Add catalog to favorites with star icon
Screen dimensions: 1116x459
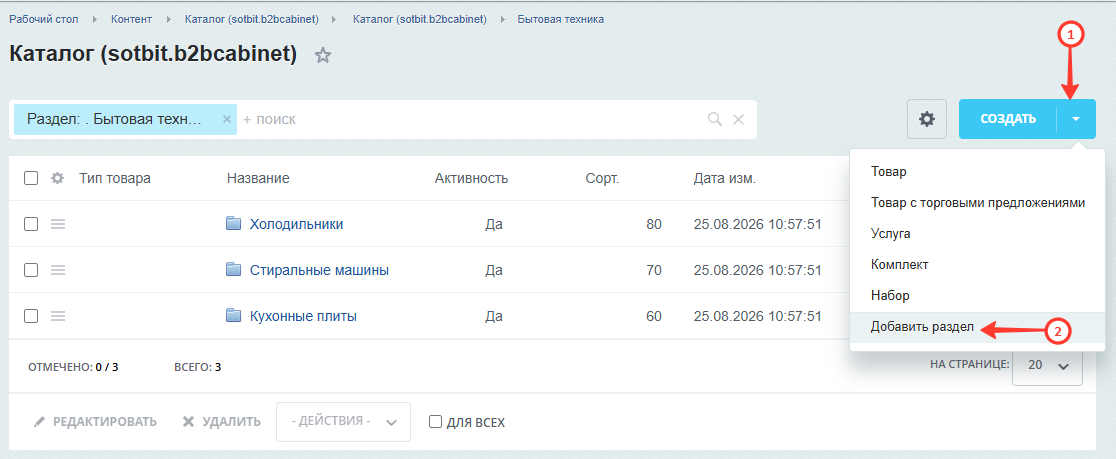click(323, 56)
